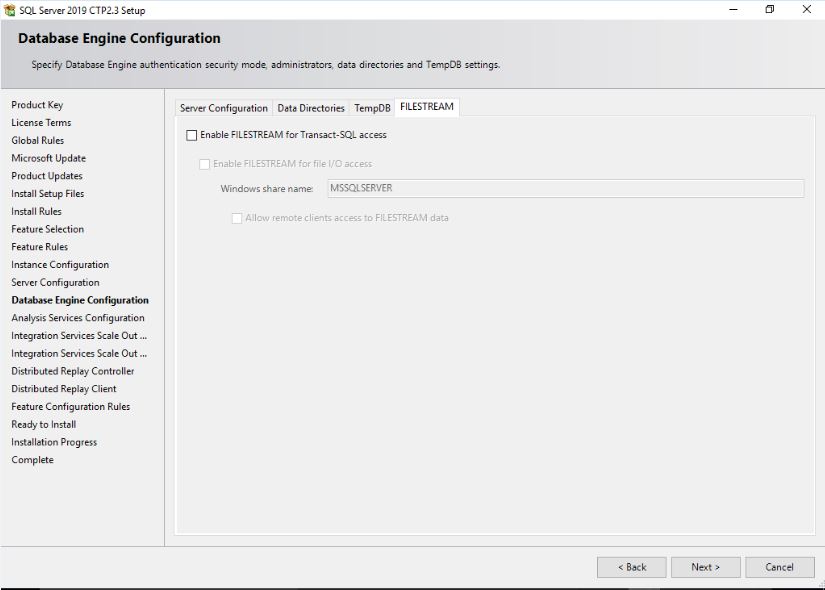Select License Terms step
The width and height of the screenshot is (825, 590).
[41, 123]
